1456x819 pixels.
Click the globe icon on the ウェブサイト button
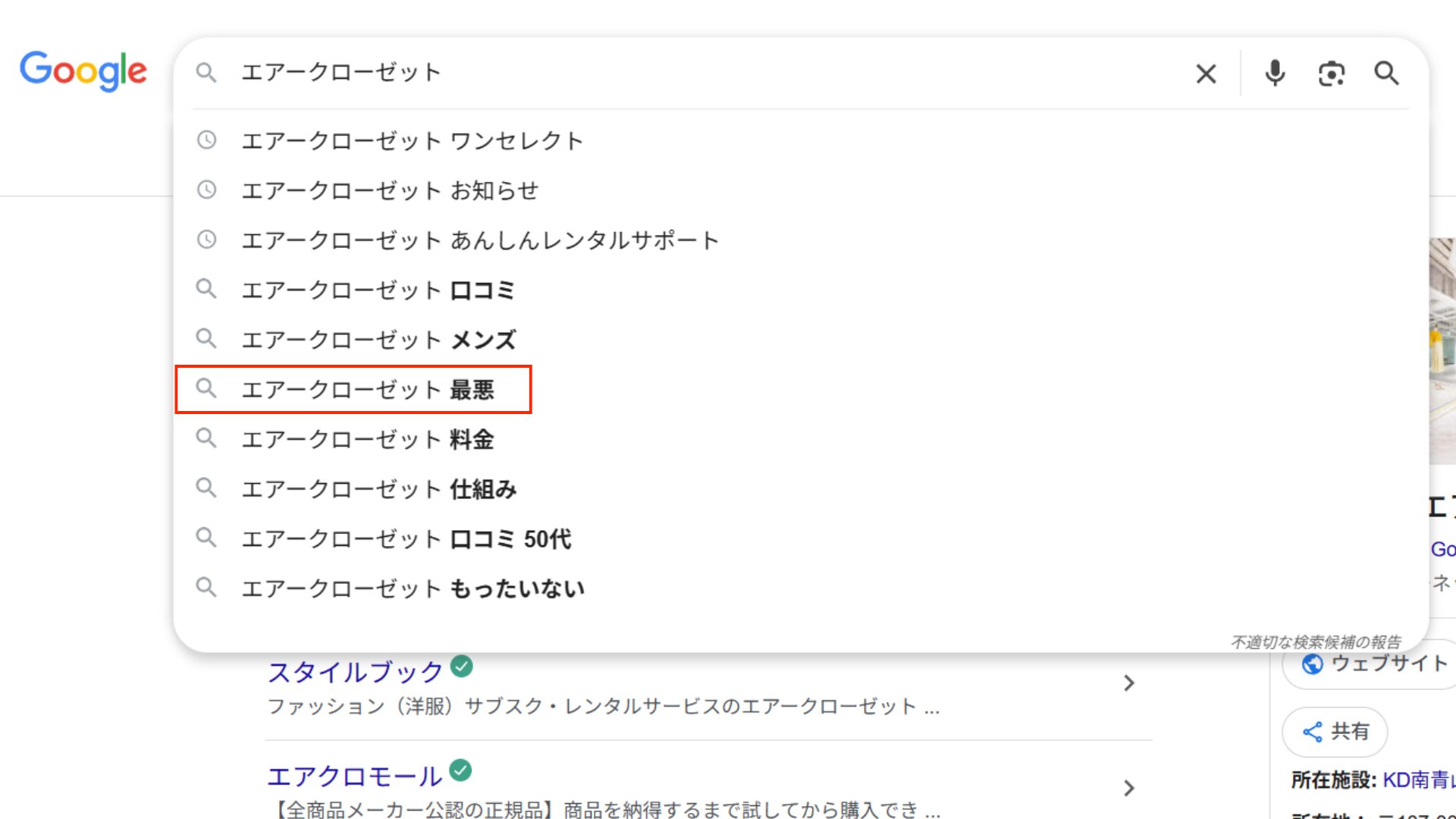coord(1313,663)
